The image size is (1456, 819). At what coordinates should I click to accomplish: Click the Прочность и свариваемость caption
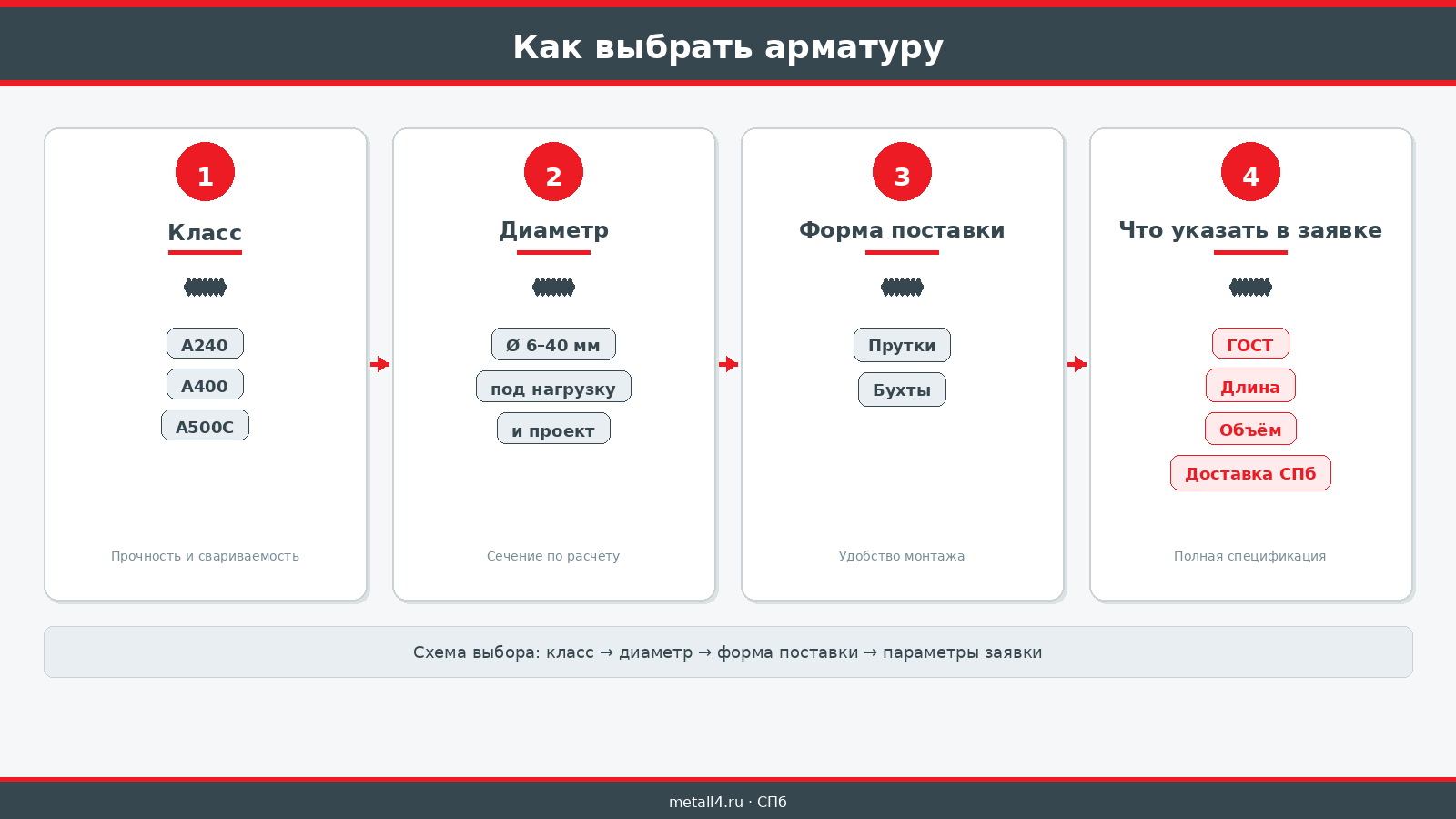click(x=205, y=556)
